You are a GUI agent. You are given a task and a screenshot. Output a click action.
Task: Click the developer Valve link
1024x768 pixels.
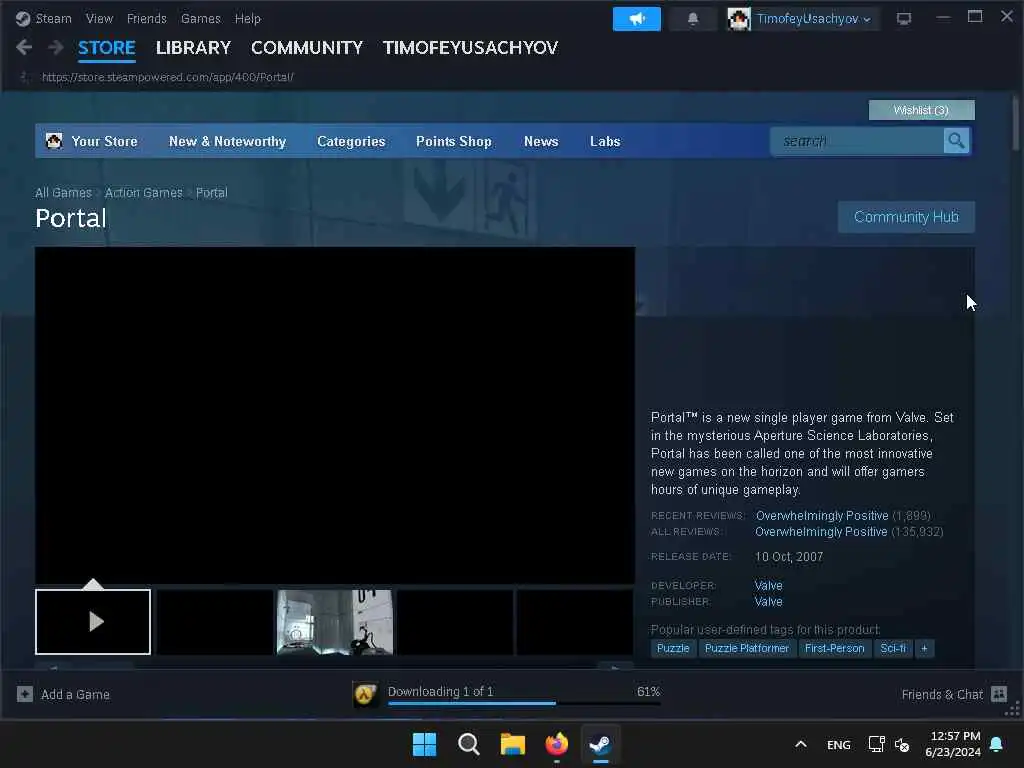pos(769,586)
